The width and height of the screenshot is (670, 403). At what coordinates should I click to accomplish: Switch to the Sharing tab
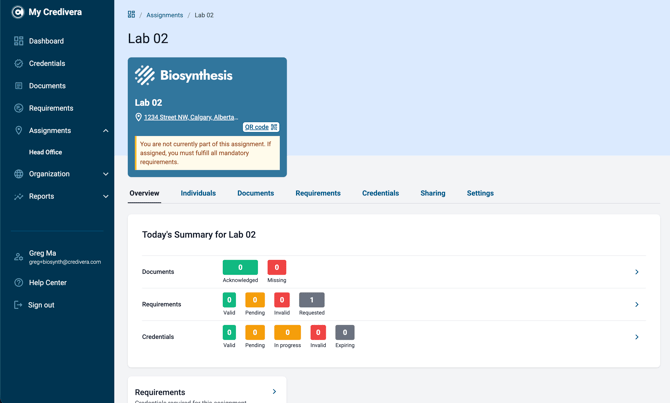(433, 193)
